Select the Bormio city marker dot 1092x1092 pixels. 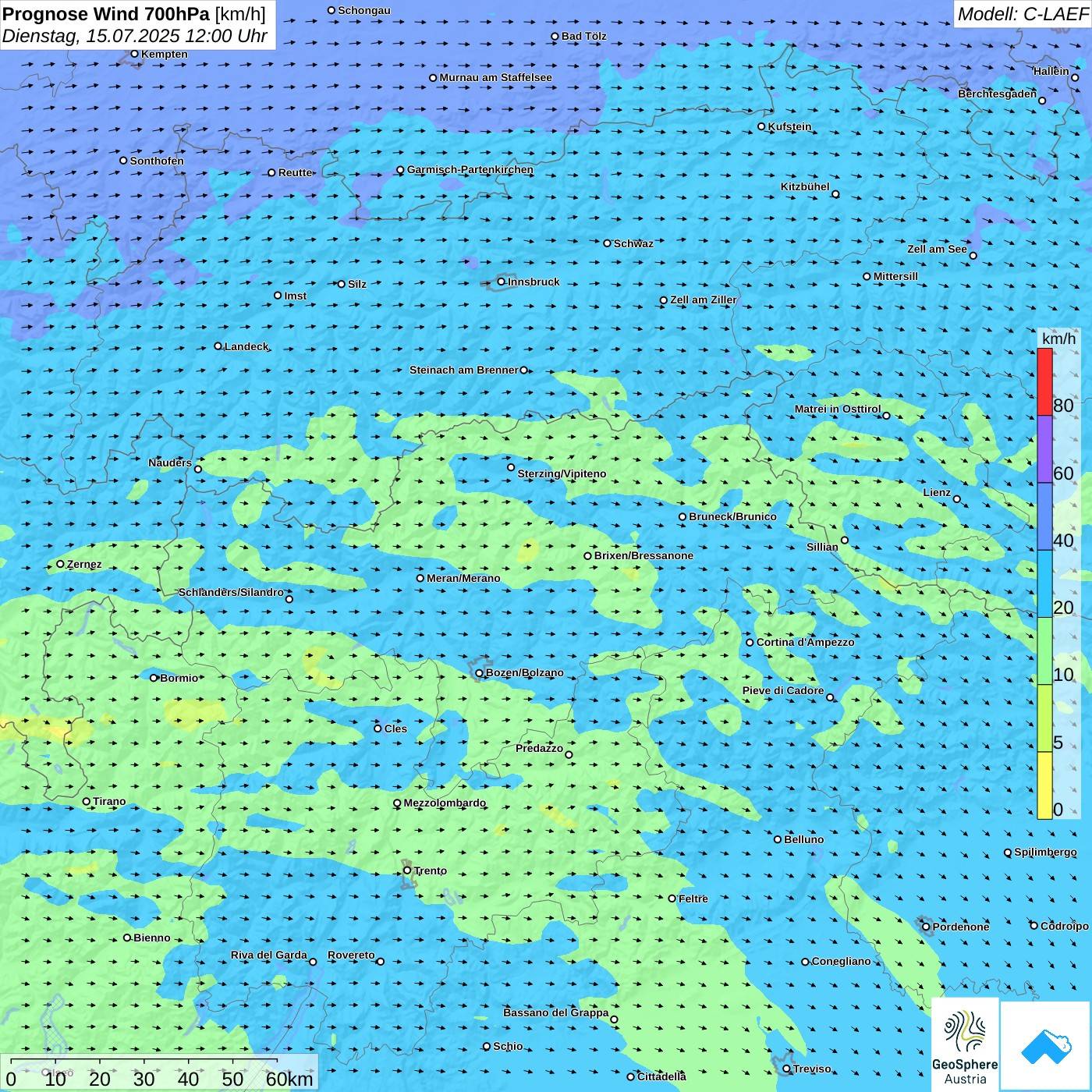point(154,678)
